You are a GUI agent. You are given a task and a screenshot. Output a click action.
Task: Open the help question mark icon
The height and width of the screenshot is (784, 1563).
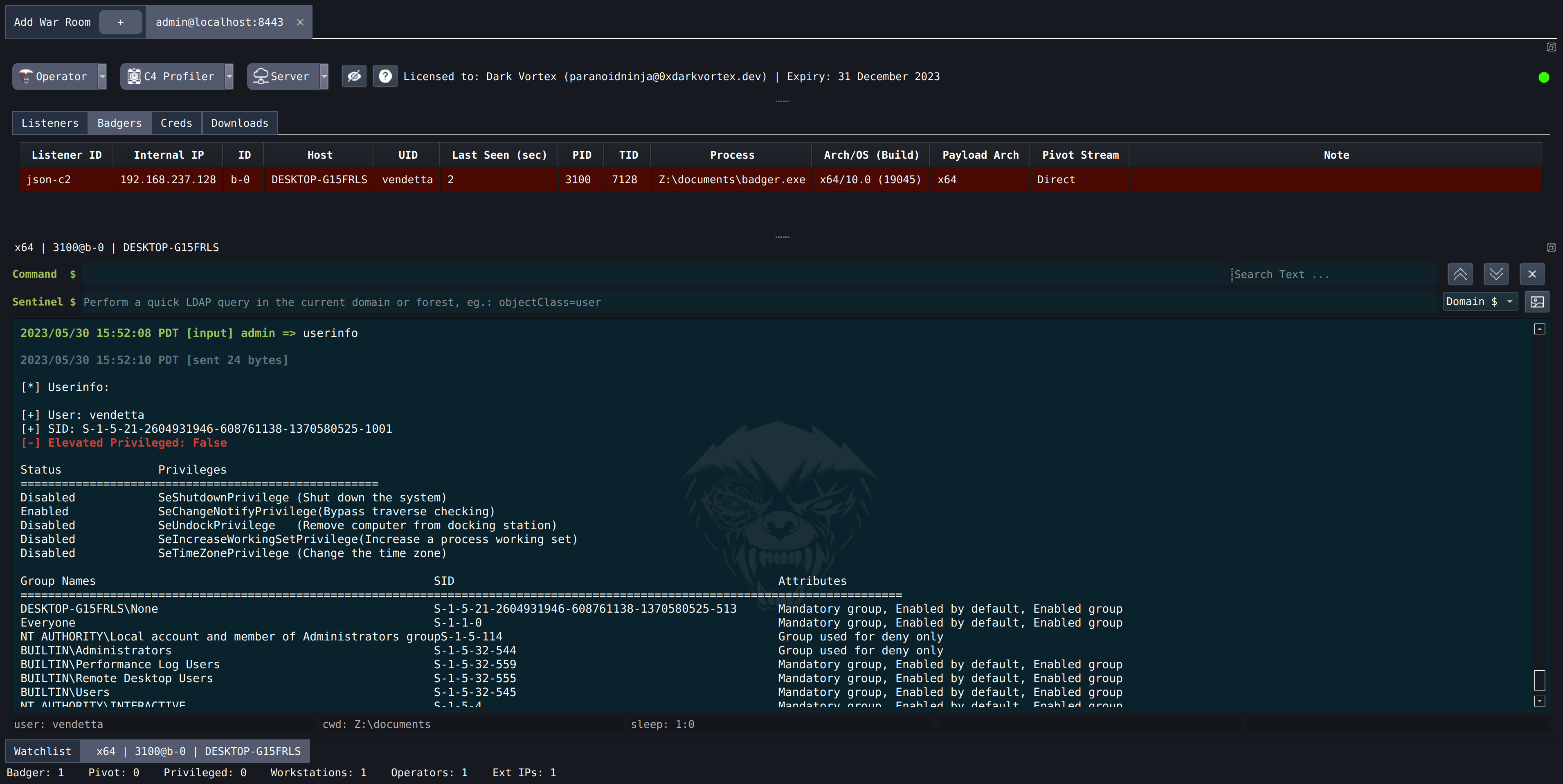[x=385, y=76]
